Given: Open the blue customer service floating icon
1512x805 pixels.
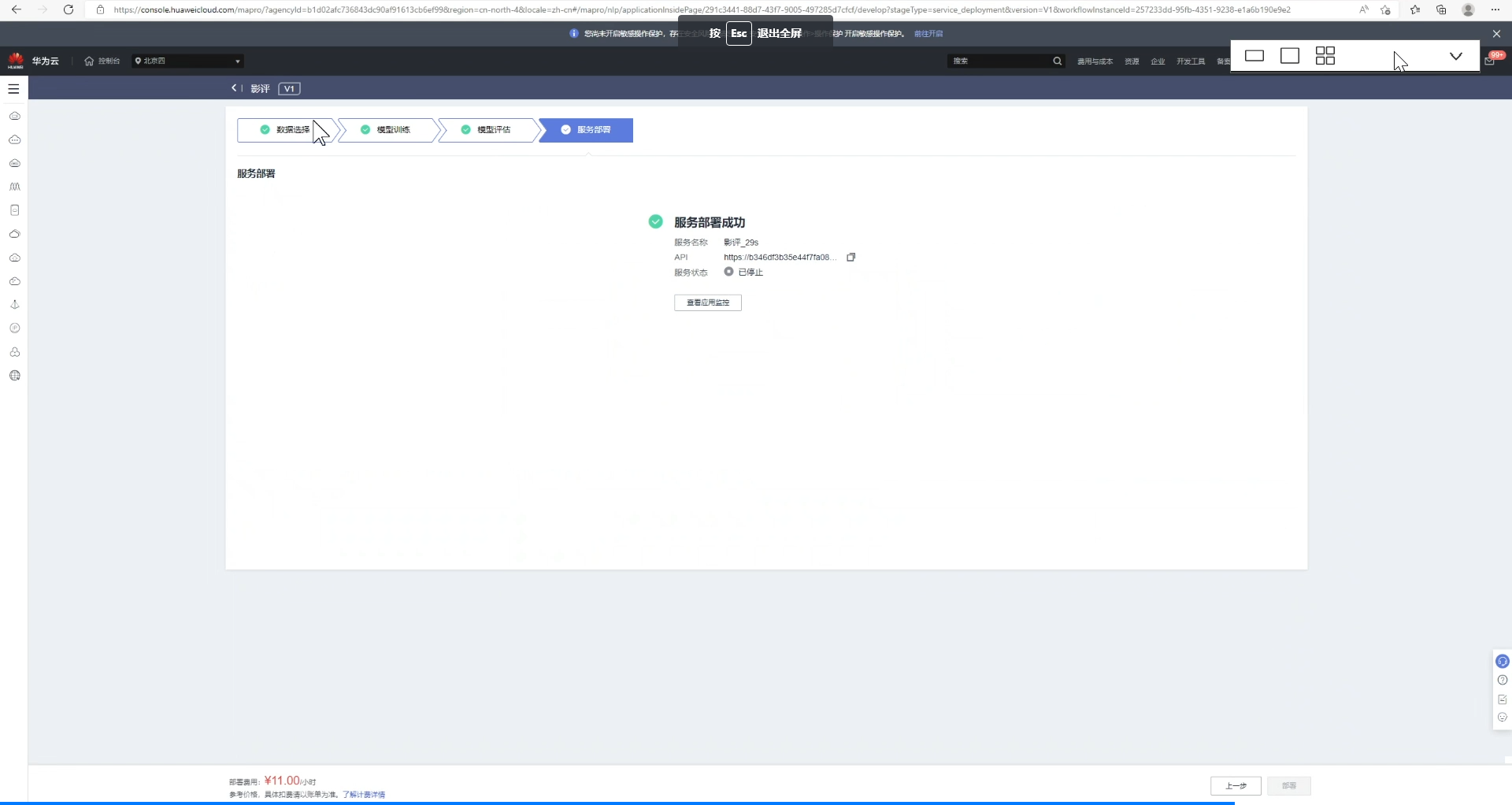Looking at the screenshot, I should tap(1503, 662).
